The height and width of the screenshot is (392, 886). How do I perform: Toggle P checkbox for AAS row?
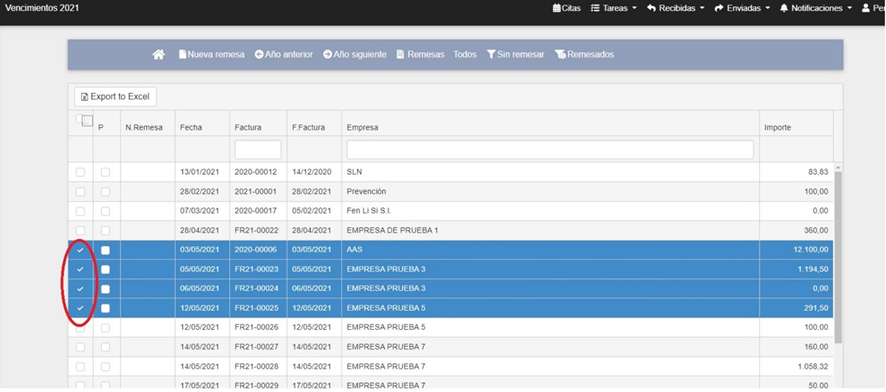[105, 250]
